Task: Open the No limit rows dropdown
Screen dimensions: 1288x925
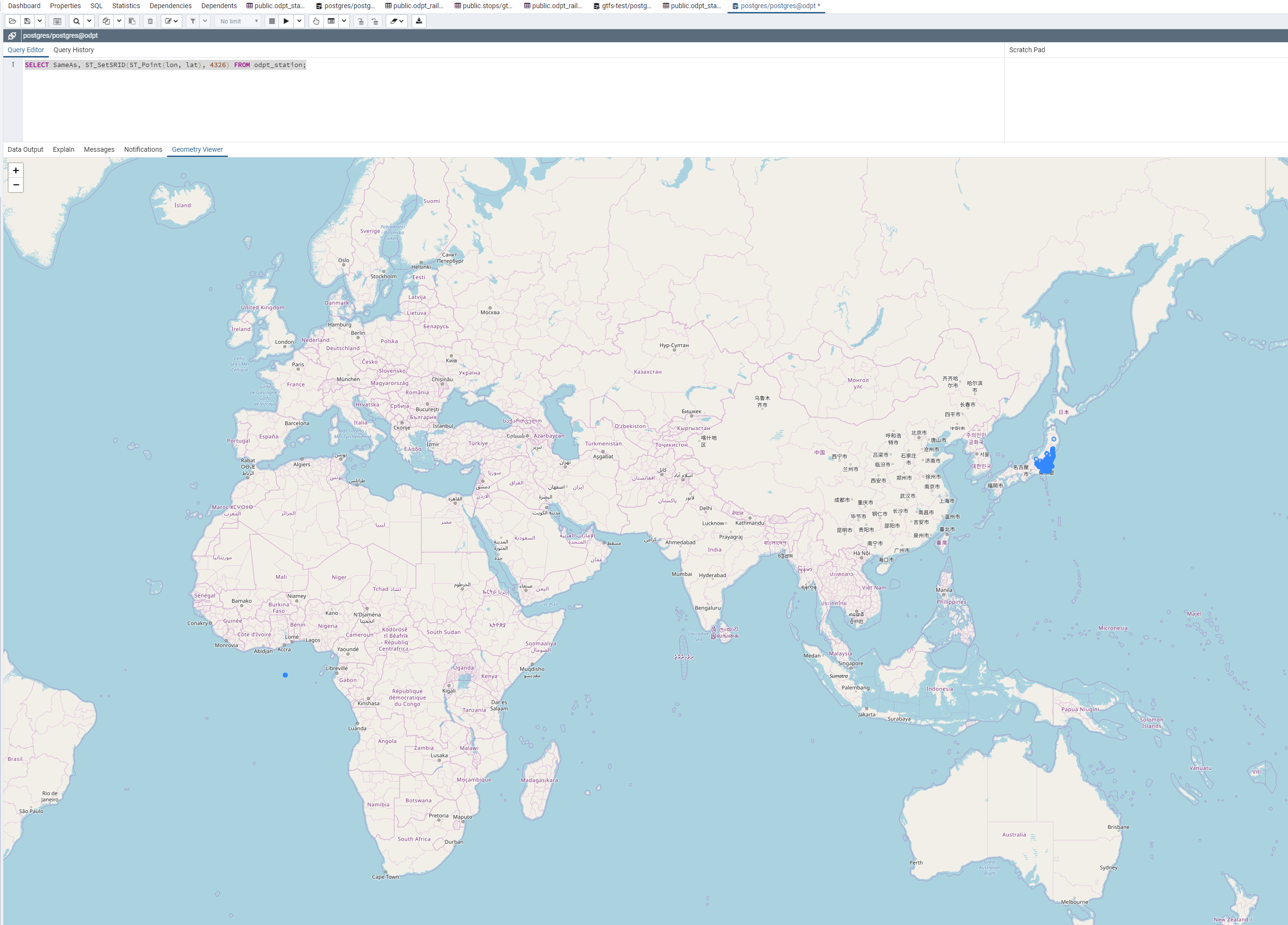Action: (238, 21)
